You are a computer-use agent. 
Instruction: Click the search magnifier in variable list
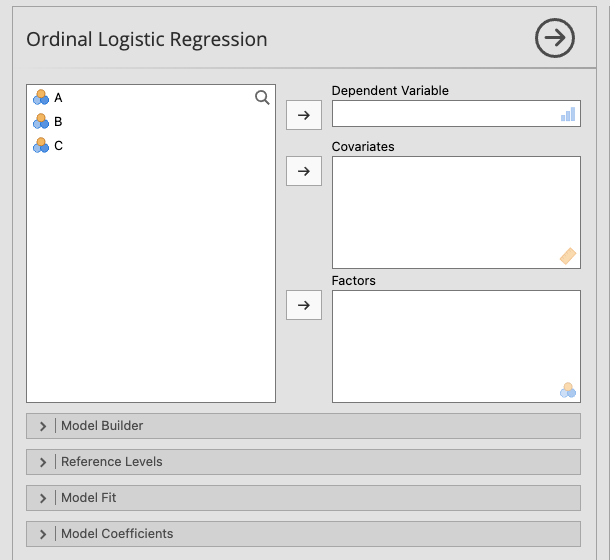[262, 97]
